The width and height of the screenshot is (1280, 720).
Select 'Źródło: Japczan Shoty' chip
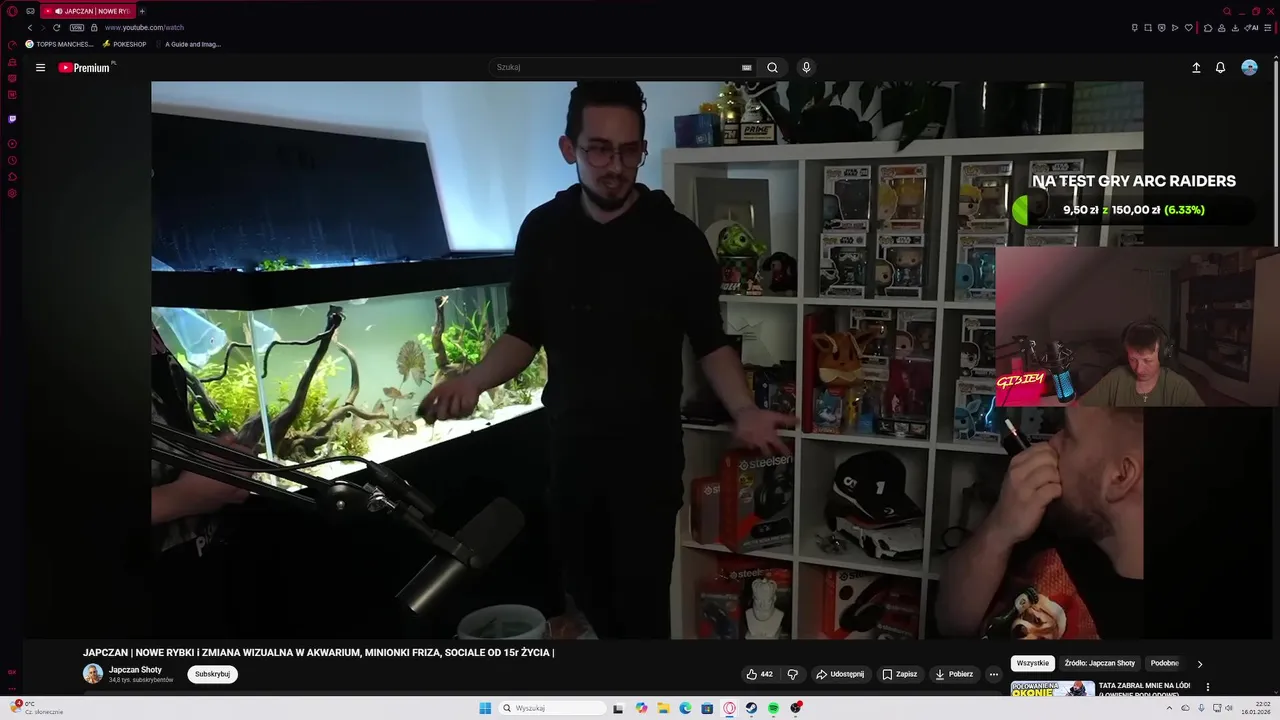click(x=1099, y=663)
